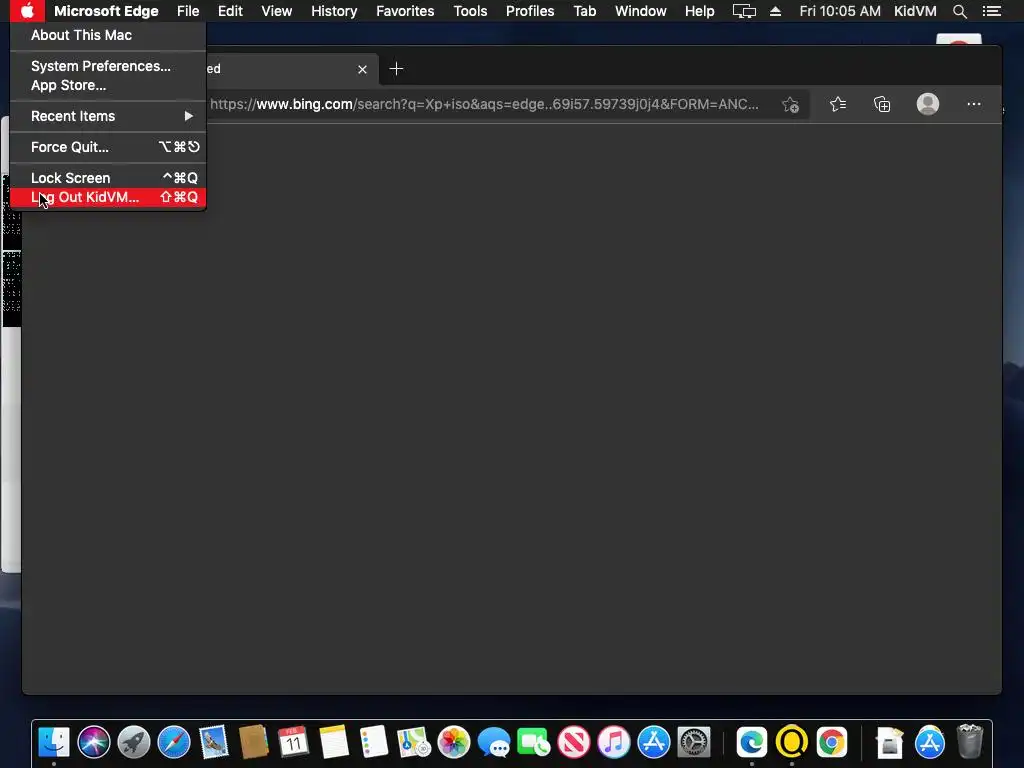Image resolution: width=1024 pixels, height=768 pixels.
Task: Click the bing.com address bar
Action: 484,104
